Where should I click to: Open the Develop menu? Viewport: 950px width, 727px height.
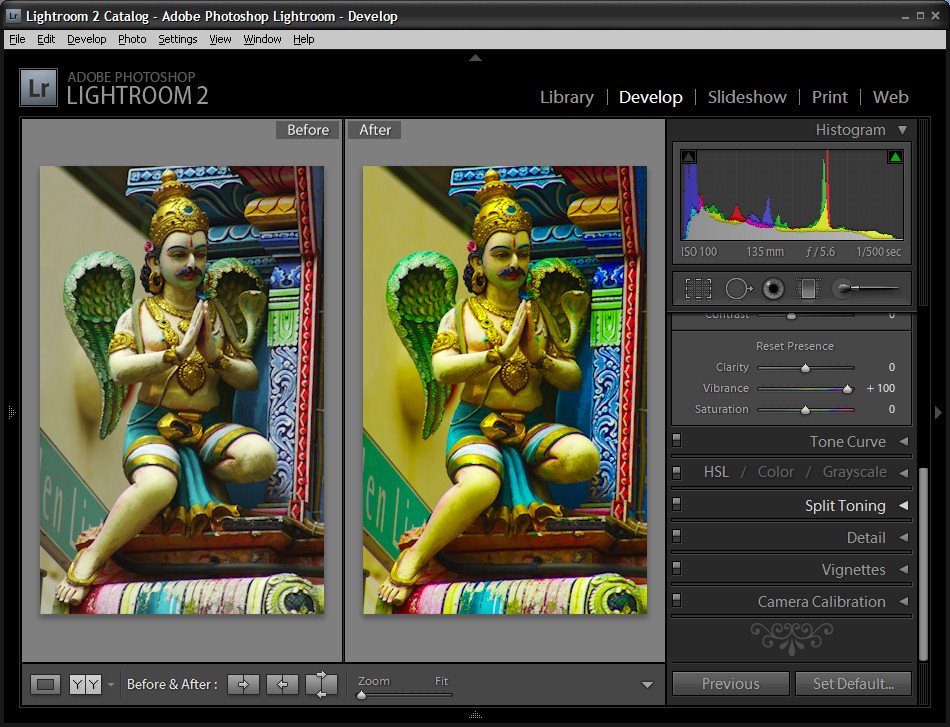(87, 39)
